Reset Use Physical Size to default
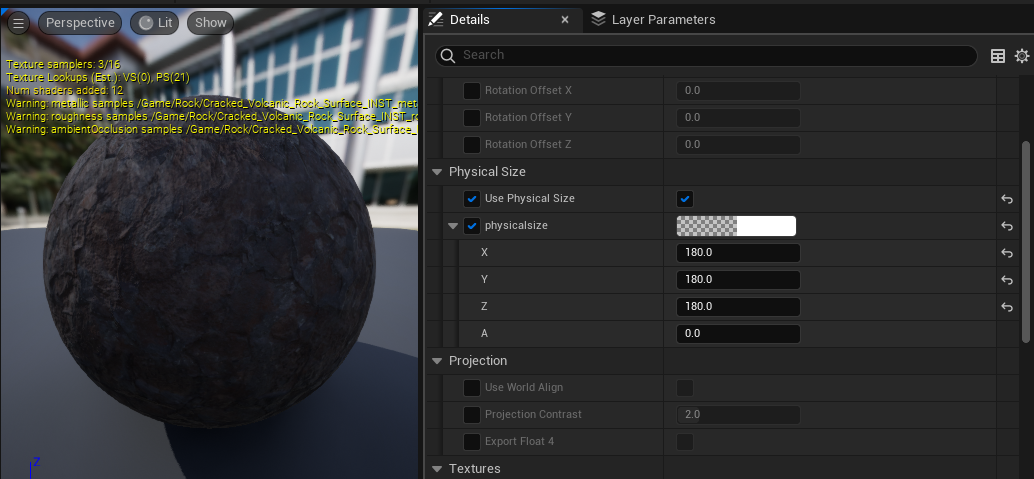 click(1007, 199)
